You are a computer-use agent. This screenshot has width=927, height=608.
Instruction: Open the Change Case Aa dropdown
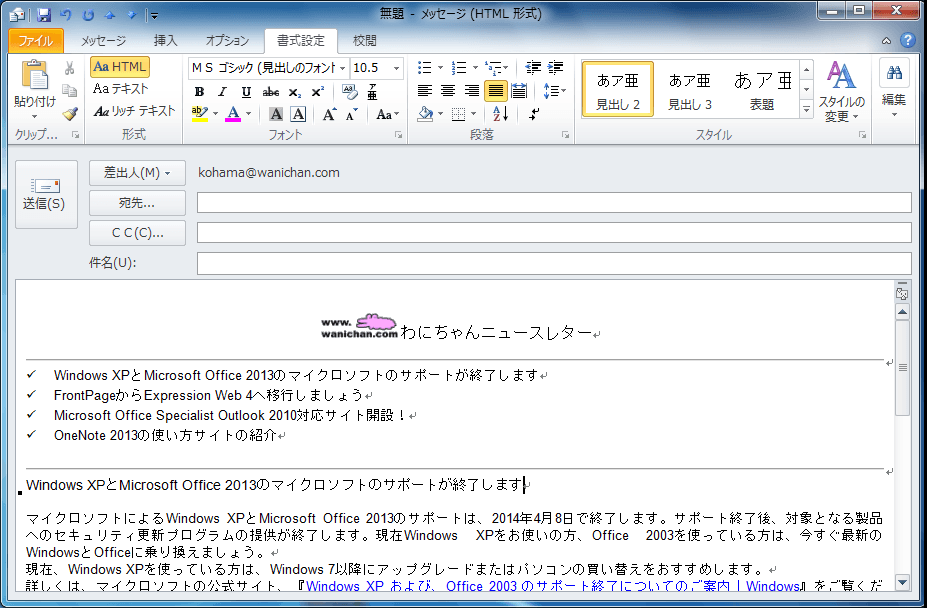click(388, 114)
